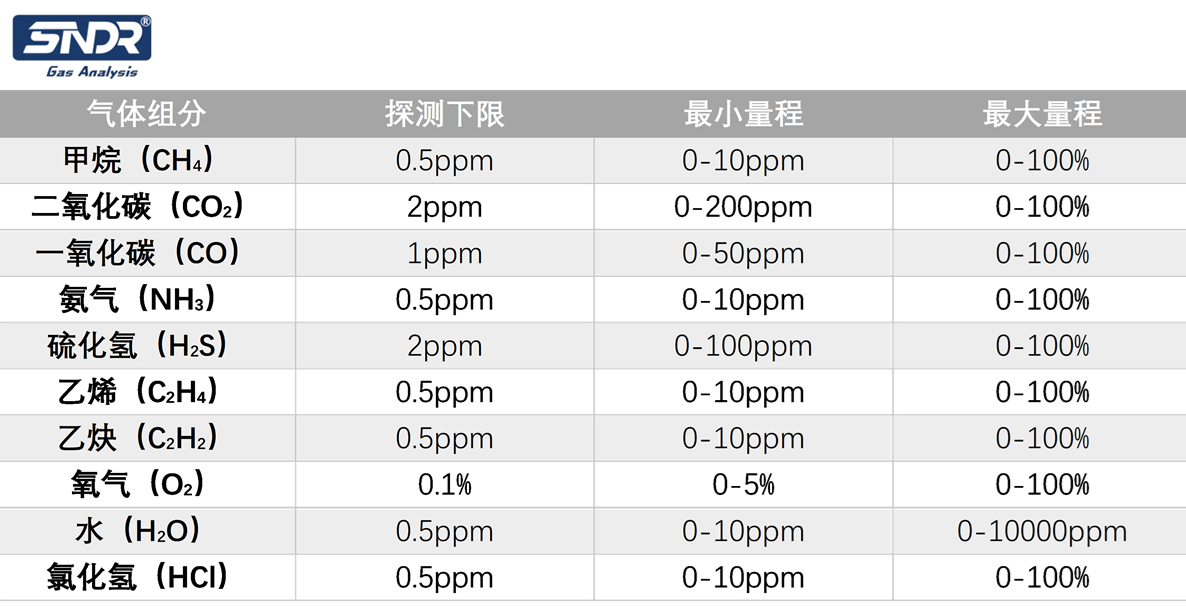Click the 甲烷 (CH₄) row label

pyautogui.click(x=139, y=160)
